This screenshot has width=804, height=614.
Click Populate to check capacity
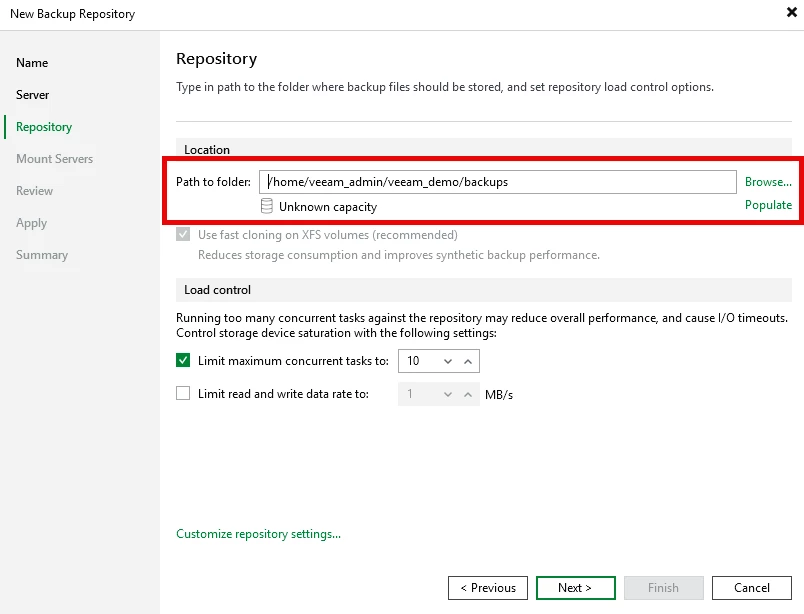click(768, 205)
